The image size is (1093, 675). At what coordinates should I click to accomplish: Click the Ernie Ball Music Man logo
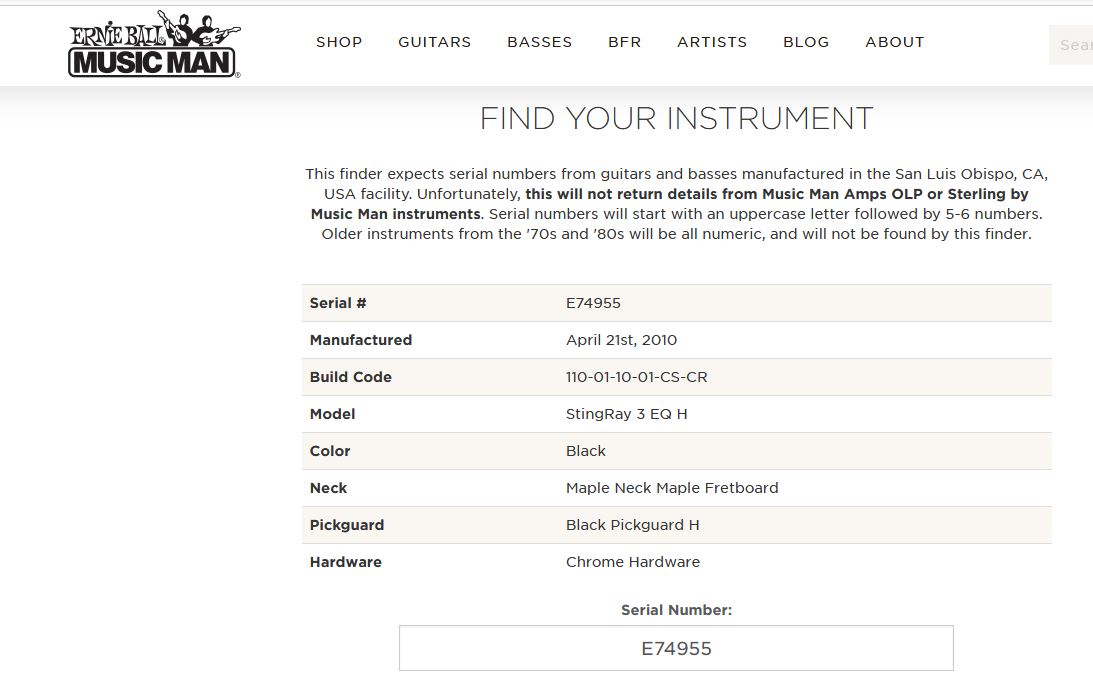(x=154, y=43)
